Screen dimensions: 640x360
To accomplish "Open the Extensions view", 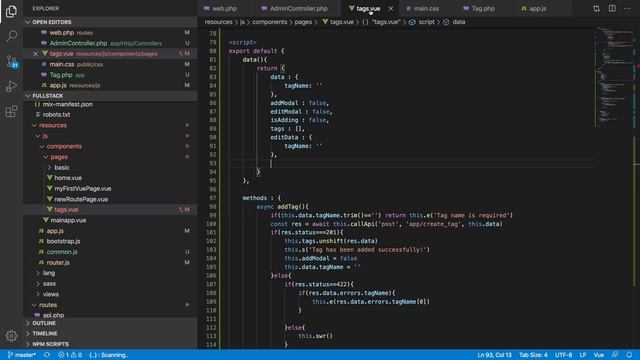I will click(x=11, y=111).
